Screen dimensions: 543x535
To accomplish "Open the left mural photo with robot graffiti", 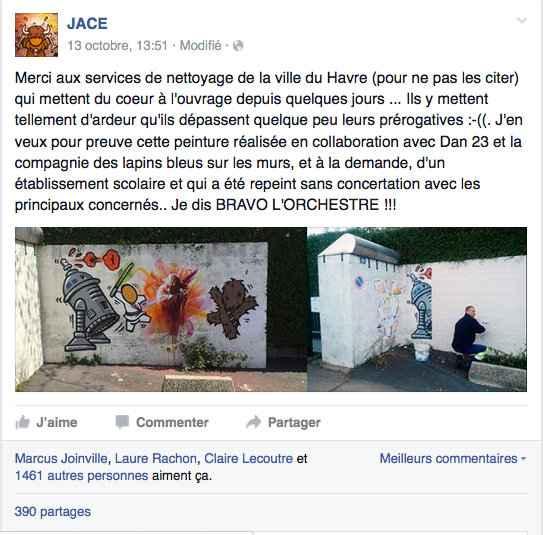I will click(x=161, y=309).
